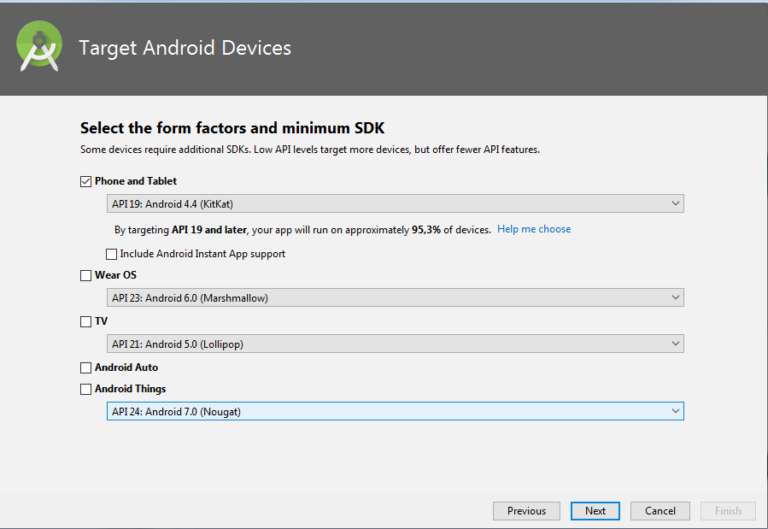Enable the TV form factor checkbox

pos(85,321)
